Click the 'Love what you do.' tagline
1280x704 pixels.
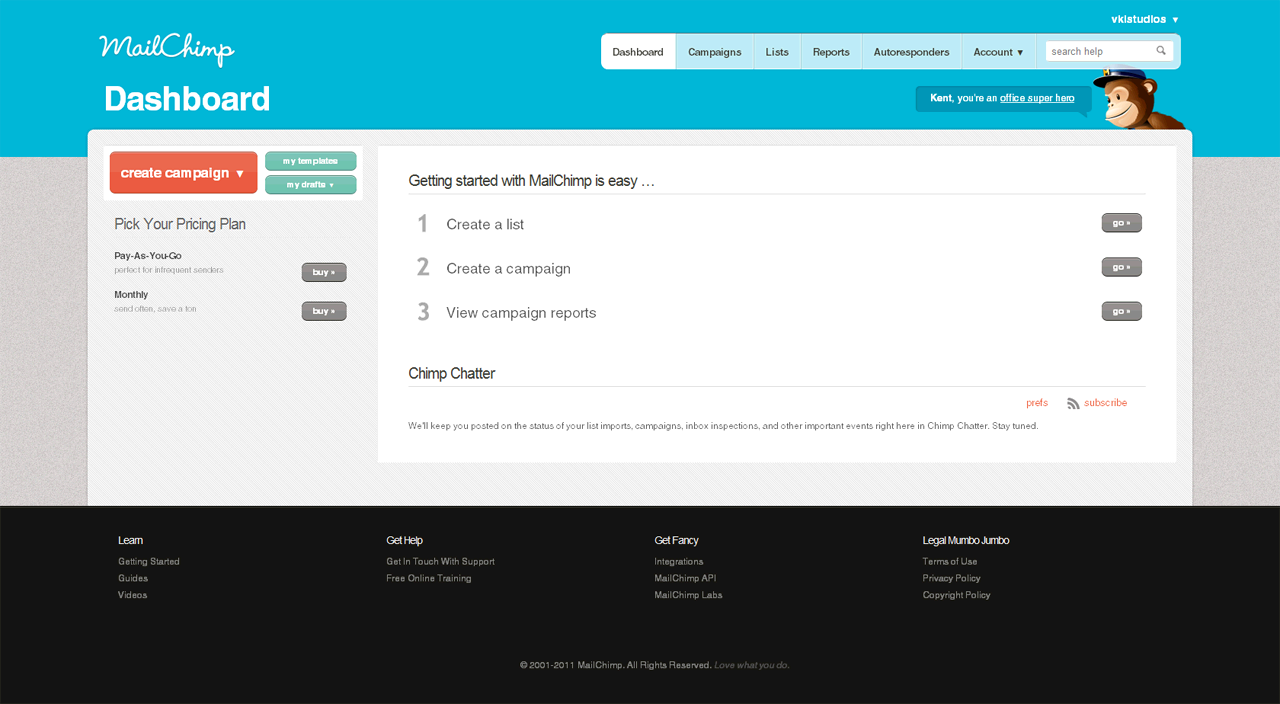tap(751, 665)
